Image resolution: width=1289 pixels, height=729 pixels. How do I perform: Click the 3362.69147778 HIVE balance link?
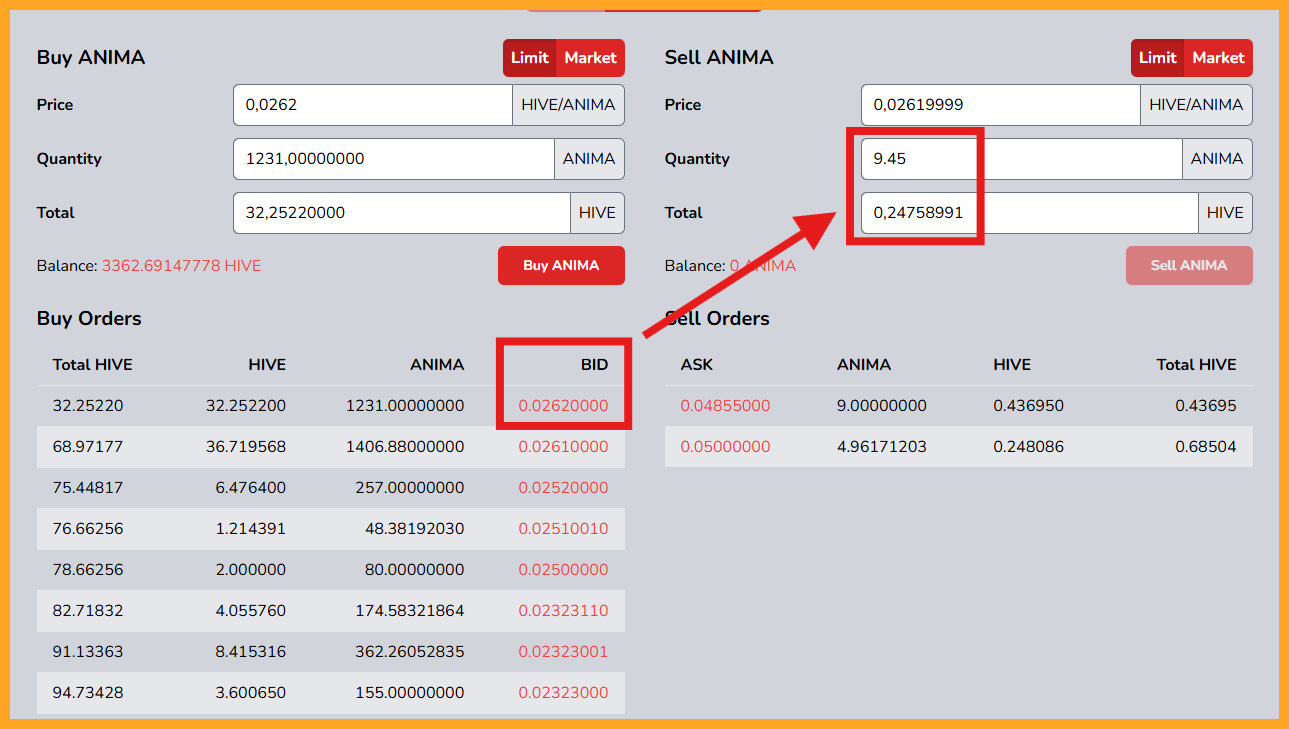[181, 266]
